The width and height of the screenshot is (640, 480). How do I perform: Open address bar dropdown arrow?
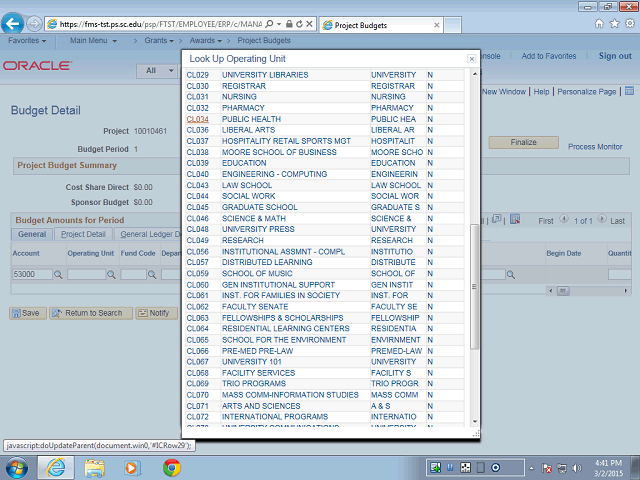tap(279, 24)
